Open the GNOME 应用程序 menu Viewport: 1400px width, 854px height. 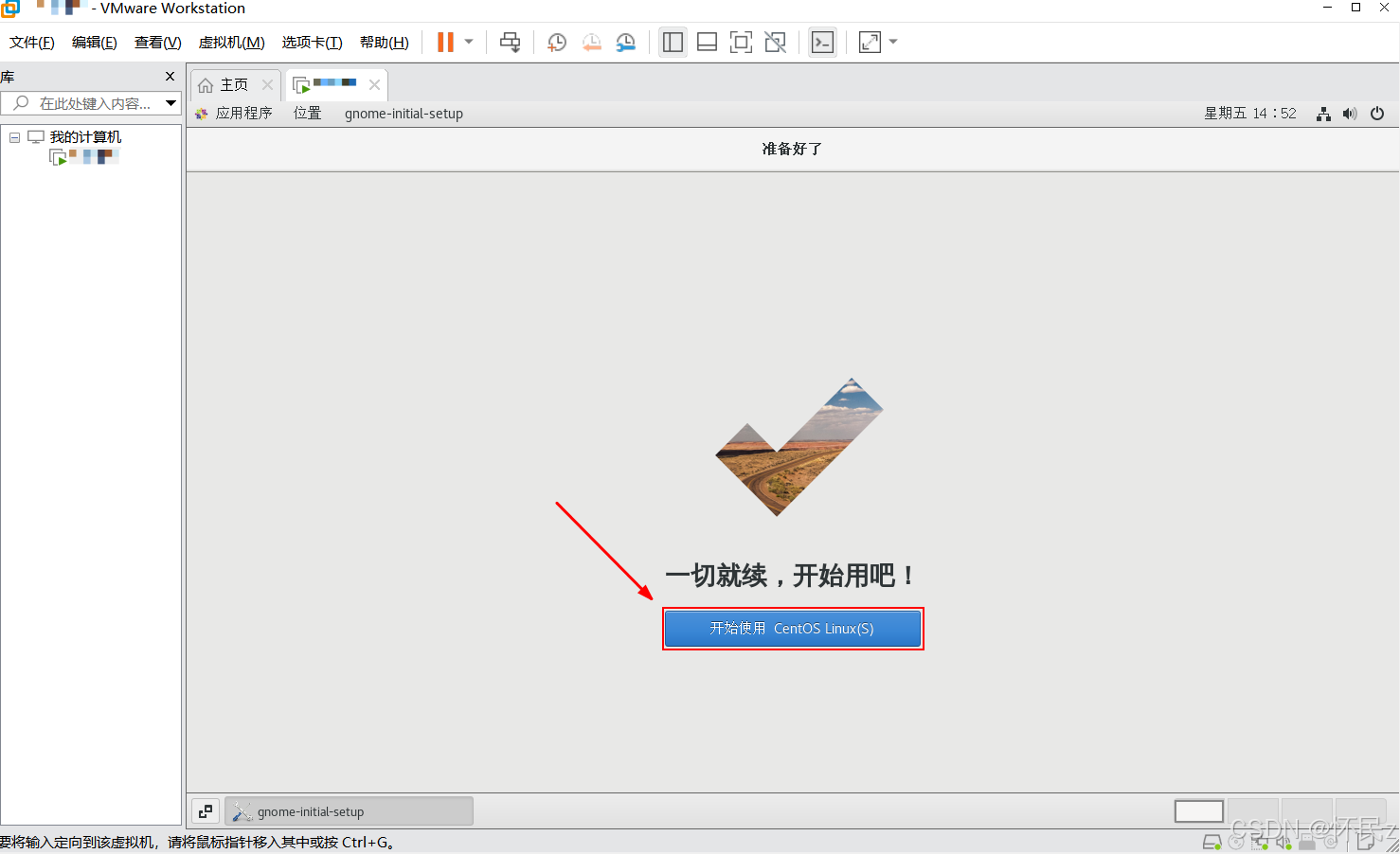[x=234, y=114]
